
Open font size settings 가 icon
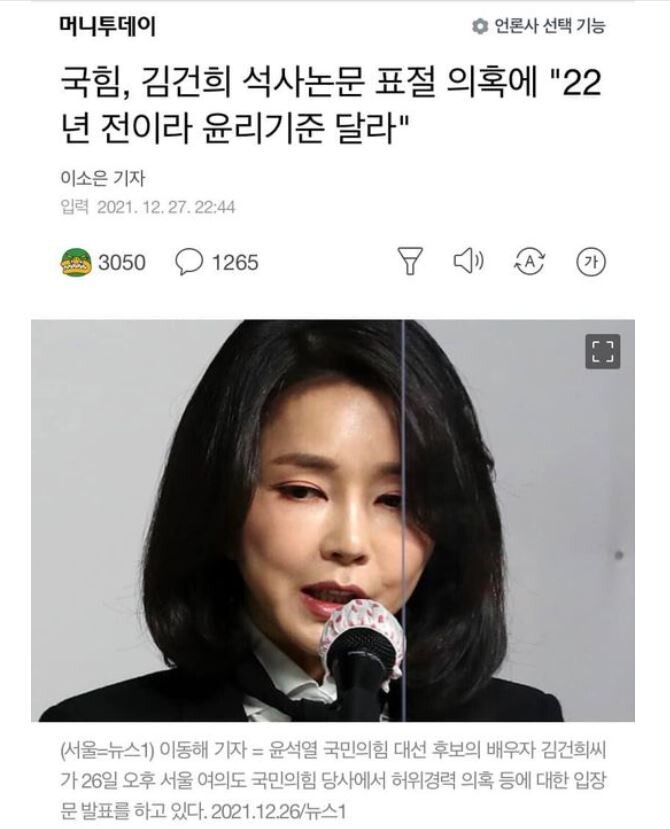[591, 262]
